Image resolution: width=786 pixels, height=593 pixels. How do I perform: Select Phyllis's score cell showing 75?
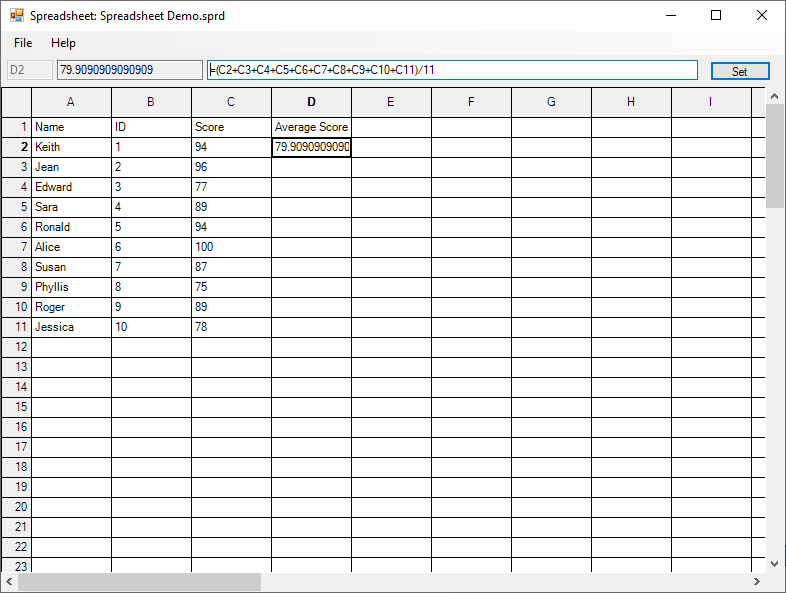(231, 288)
